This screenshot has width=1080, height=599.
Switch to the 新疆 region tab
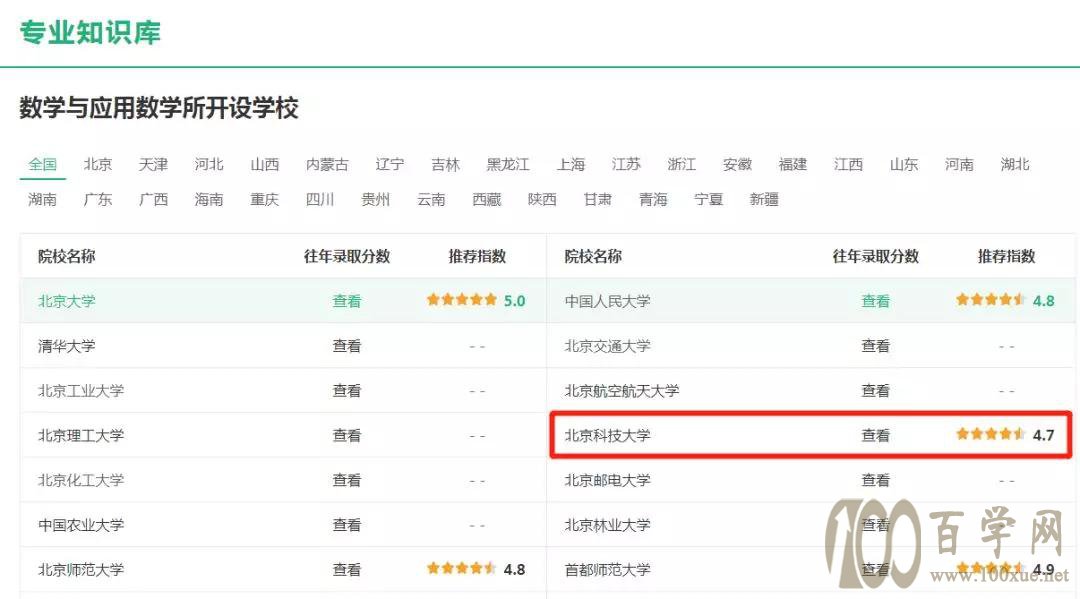765,200
